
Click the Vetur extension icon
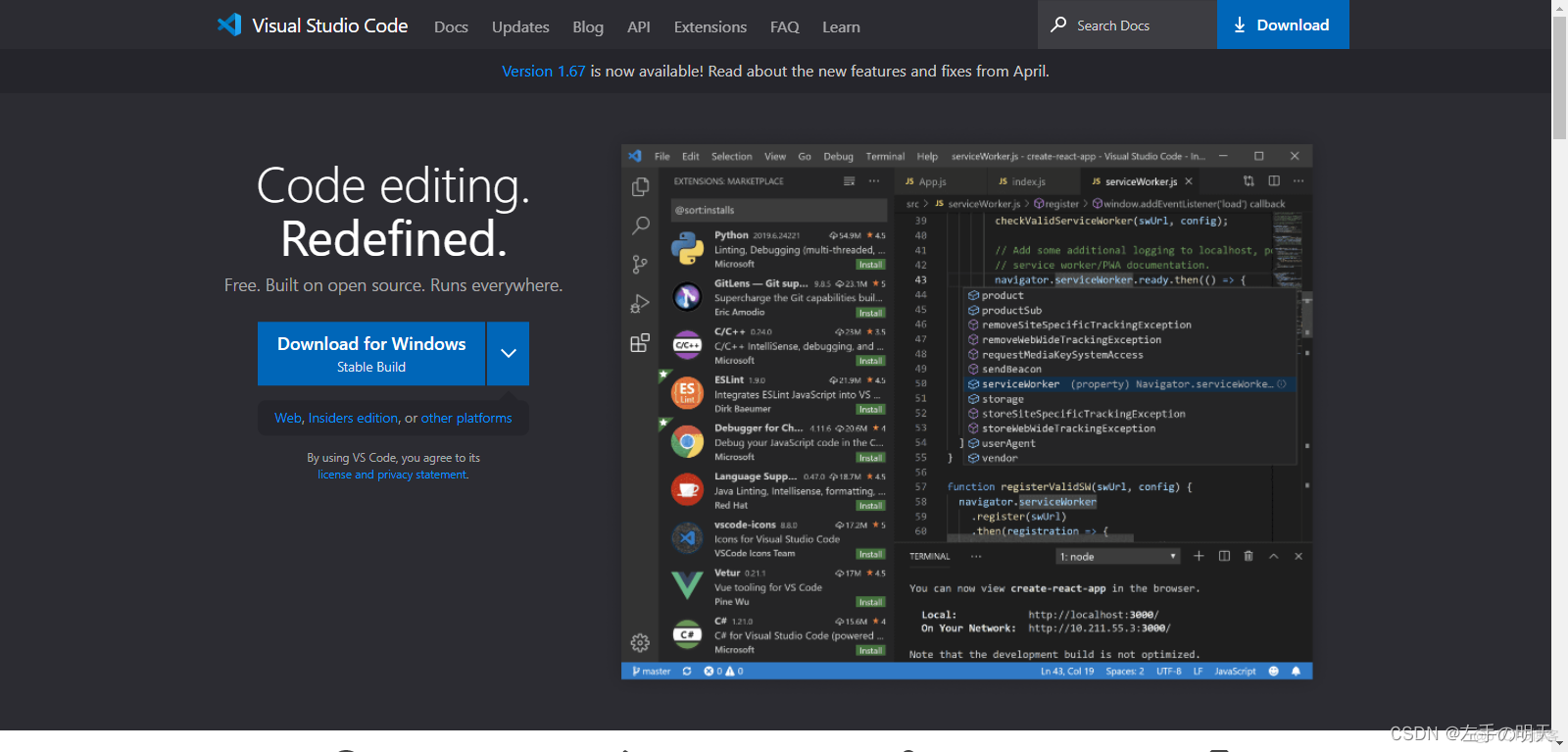tap(687, 586)
